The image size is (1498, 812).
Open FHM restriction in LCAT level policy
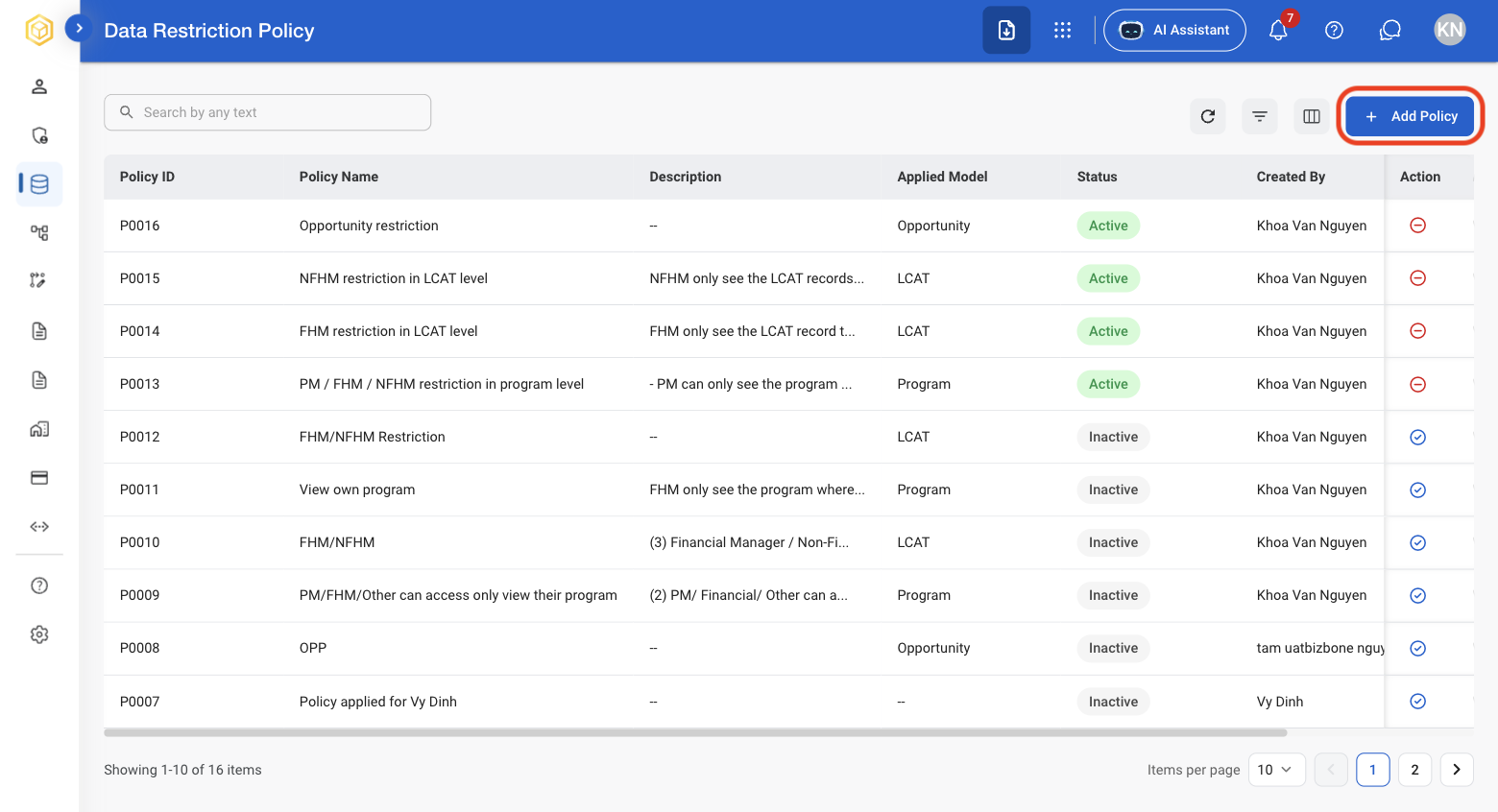(388, 331)
